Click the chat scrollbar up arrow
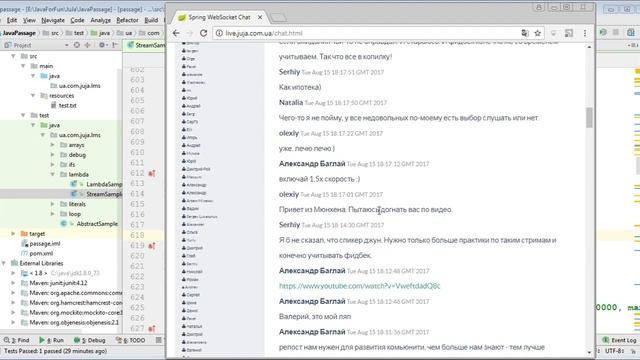Screen dimensions: 640x360 point(589,47)
